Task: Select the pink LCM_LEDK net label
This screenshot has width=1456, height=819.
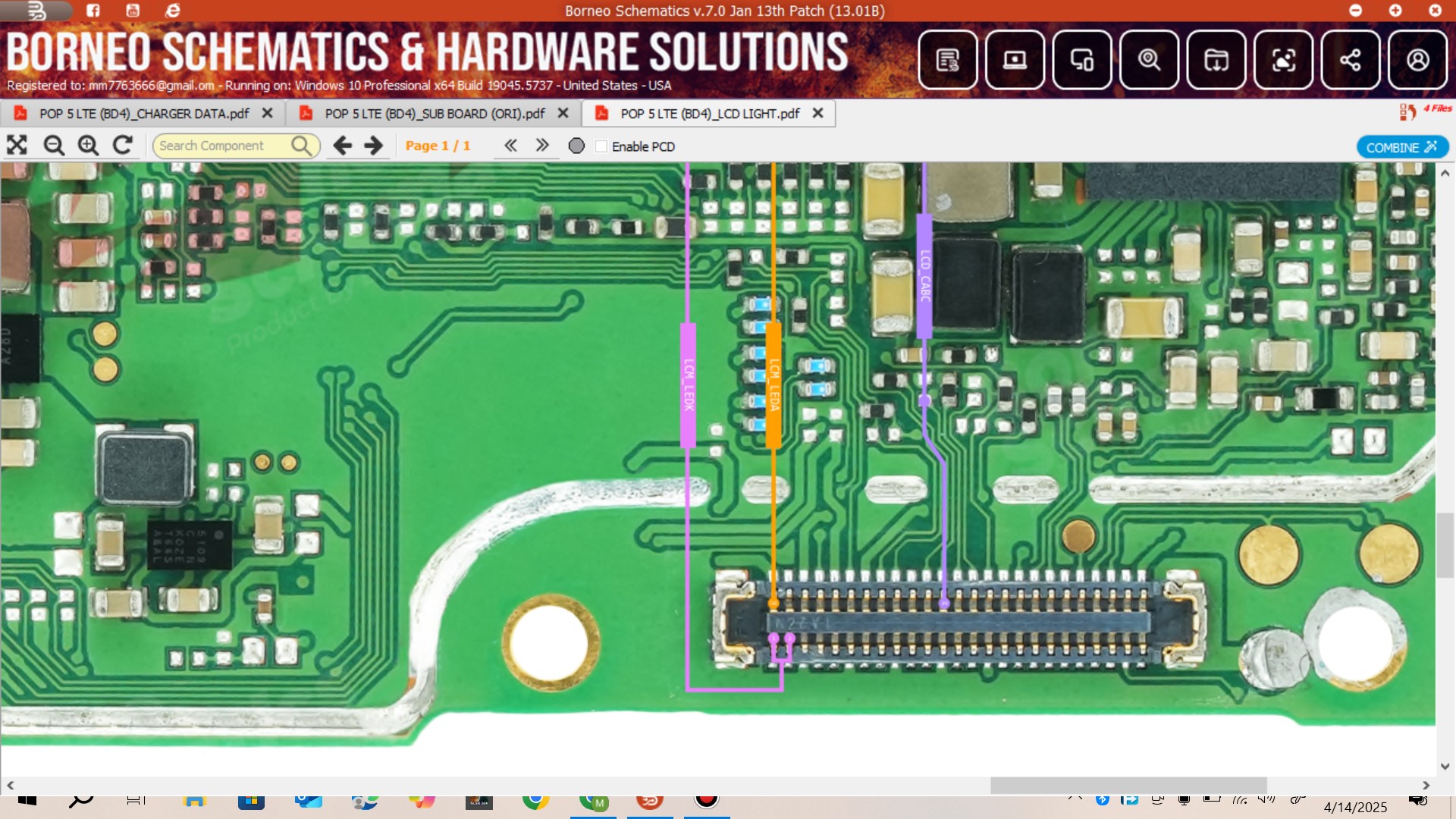Action: [x=689, y=385]
